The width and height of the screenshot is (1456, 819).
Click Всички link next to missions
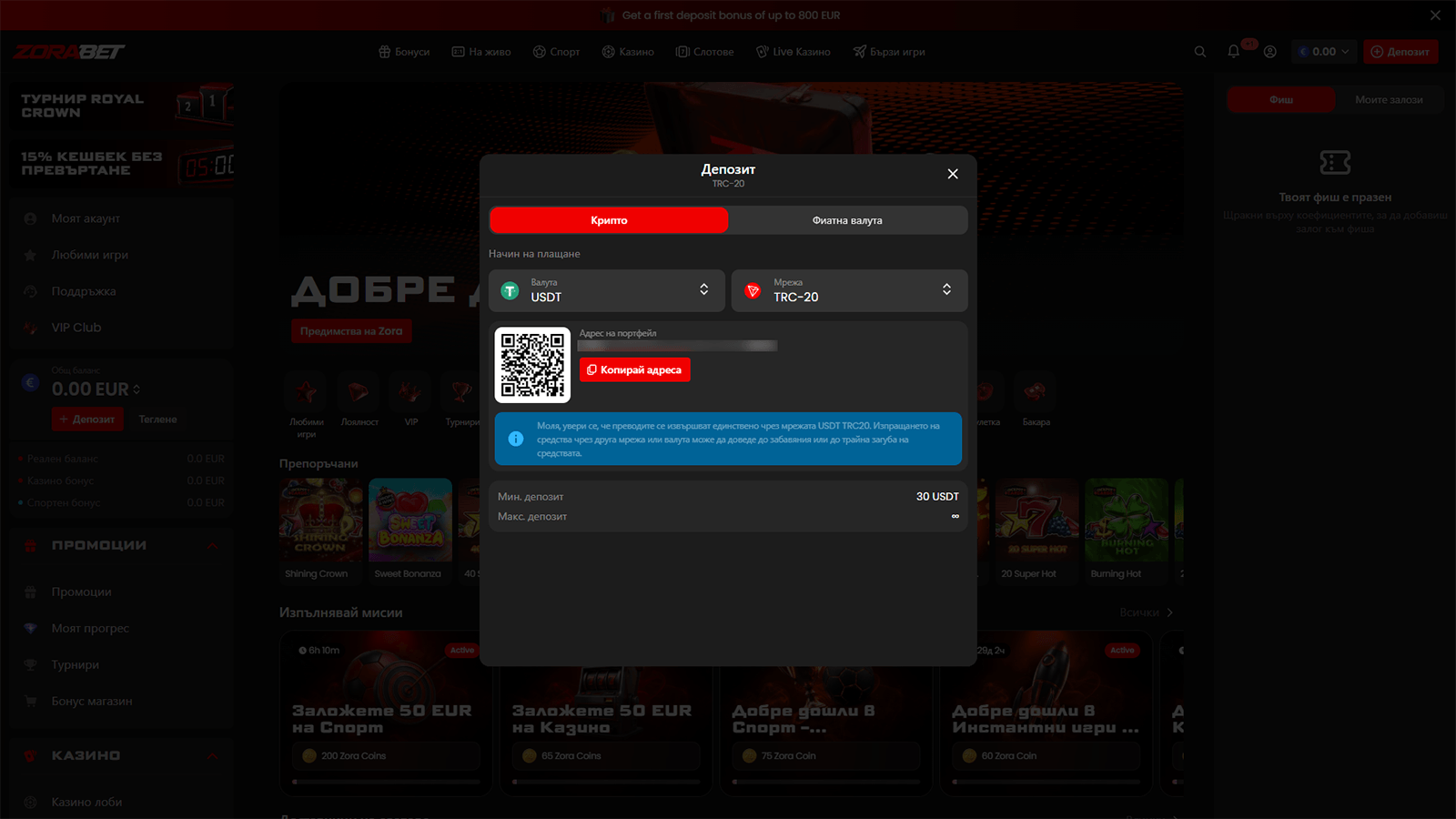(x=1146, y=612)
